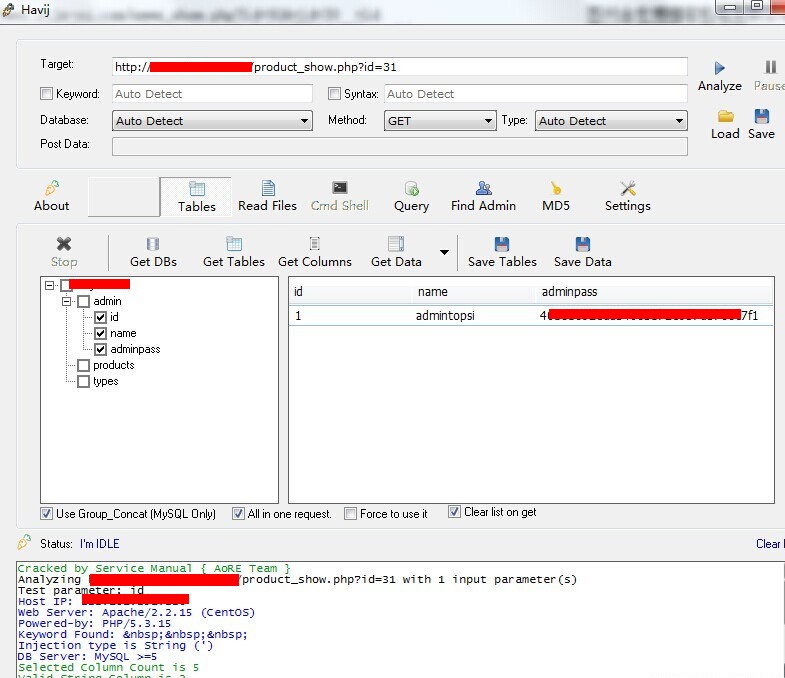
Task: Click the Save Tables floppy icon
Action: point(502,244)
